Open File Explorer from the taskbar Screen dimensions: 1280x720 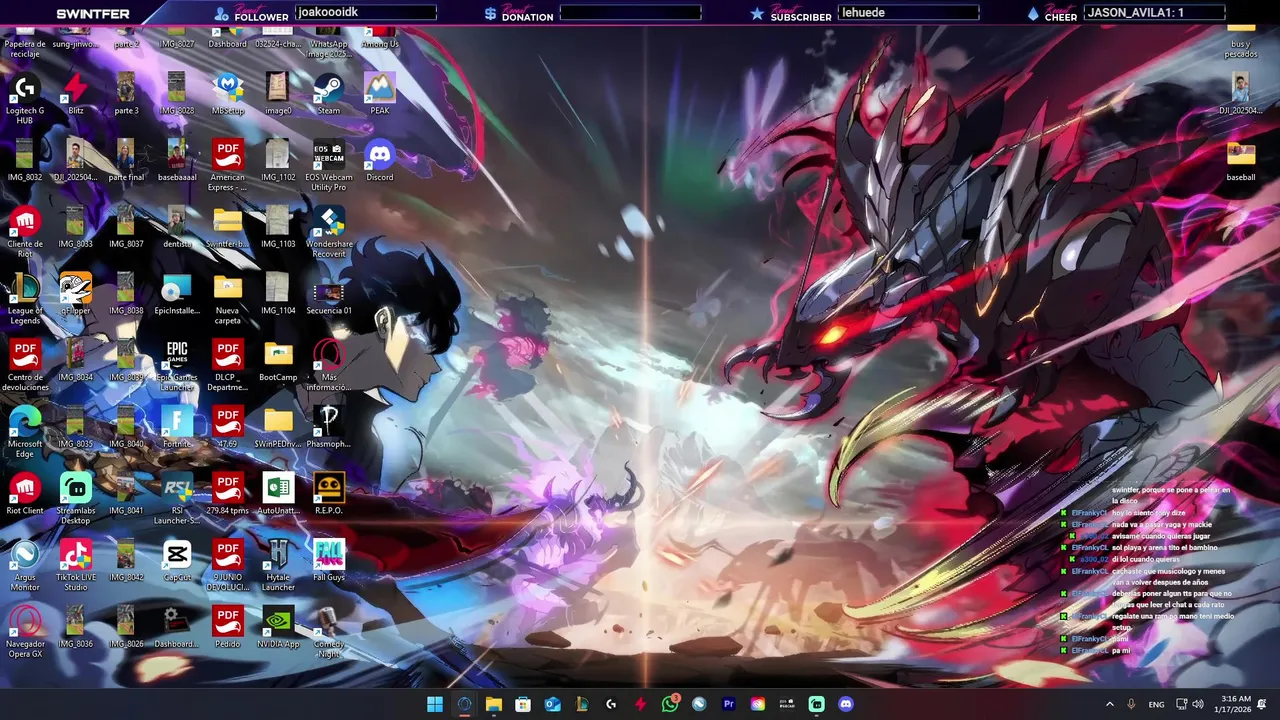tap(493, 704)
